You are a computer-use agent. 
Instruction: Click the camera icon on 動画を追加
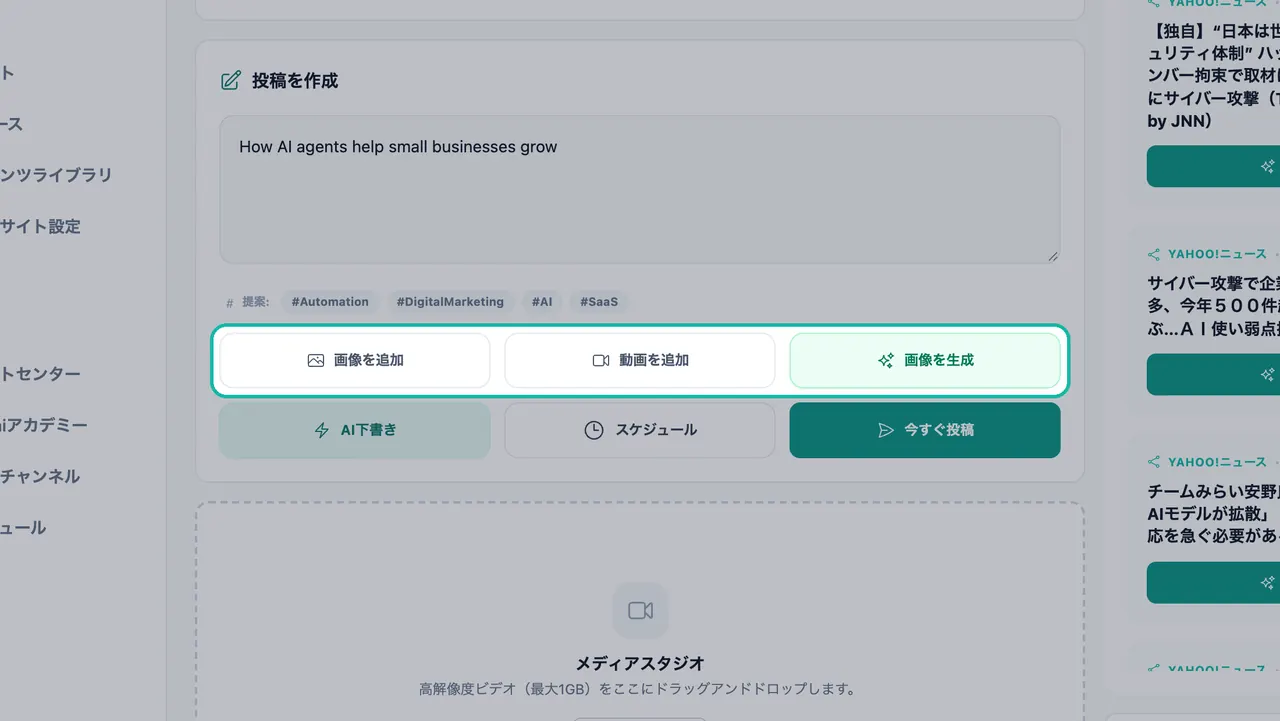coord(601,360)
